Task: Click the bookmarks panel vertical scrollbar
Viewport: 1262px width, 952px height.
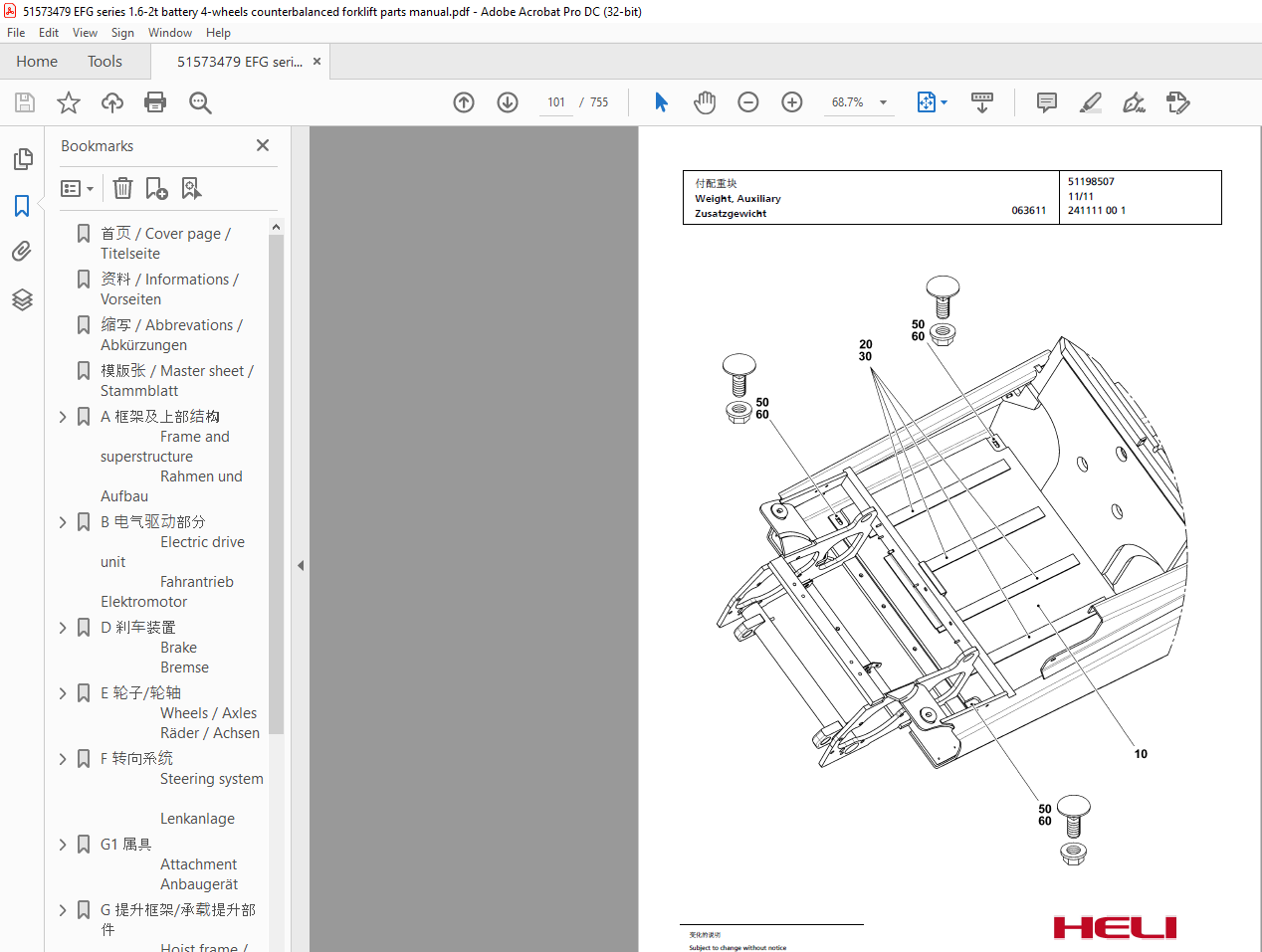Action: click(x=276, y=485)
